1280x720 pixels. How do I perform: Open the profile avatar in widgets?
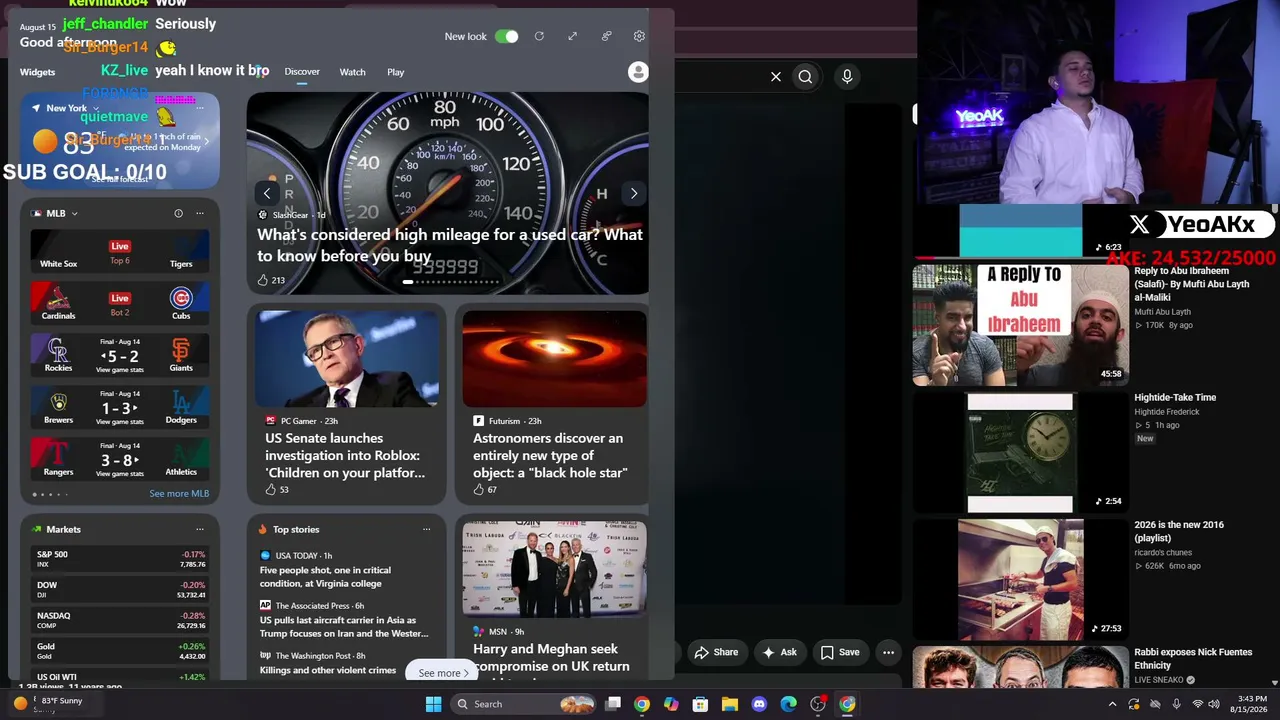[x=638, y=72]
